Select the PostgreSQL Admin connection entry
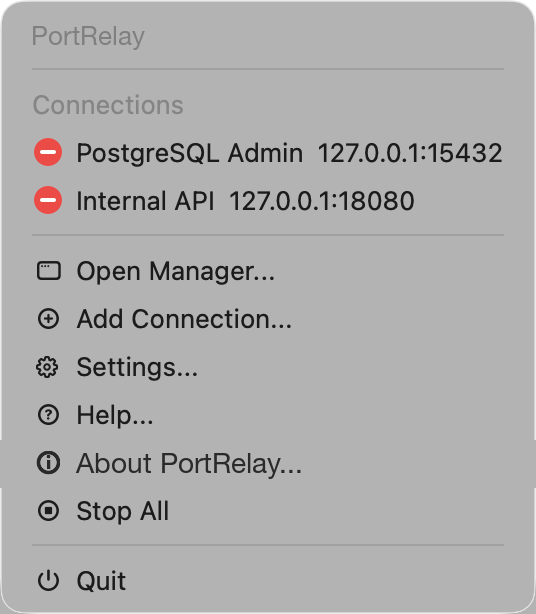This screenshot has height=614, width=536. point(268,152)
